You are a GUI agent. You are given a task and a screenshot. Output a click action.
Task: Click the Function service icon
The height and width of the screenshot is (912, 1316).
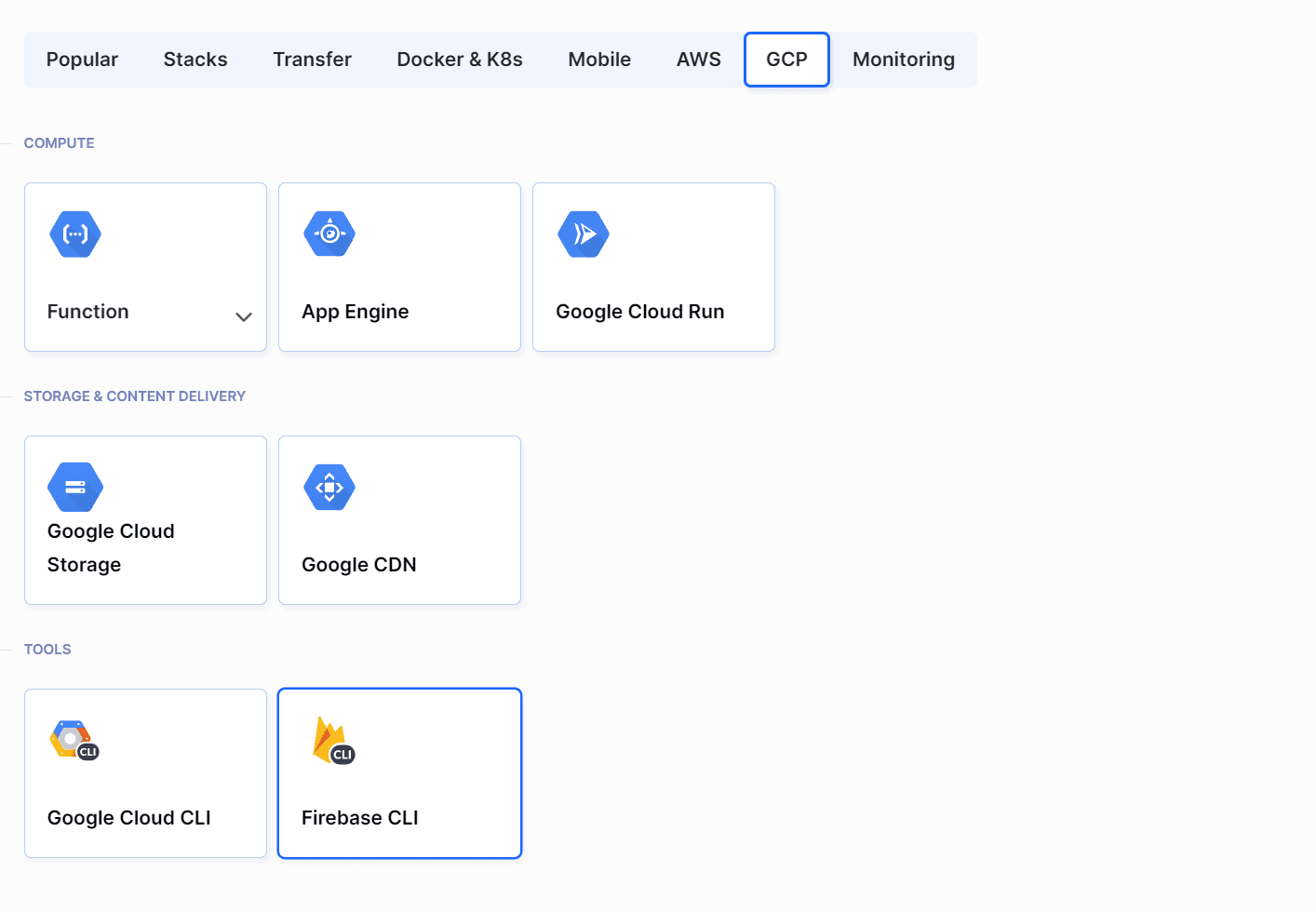[74, 234]
